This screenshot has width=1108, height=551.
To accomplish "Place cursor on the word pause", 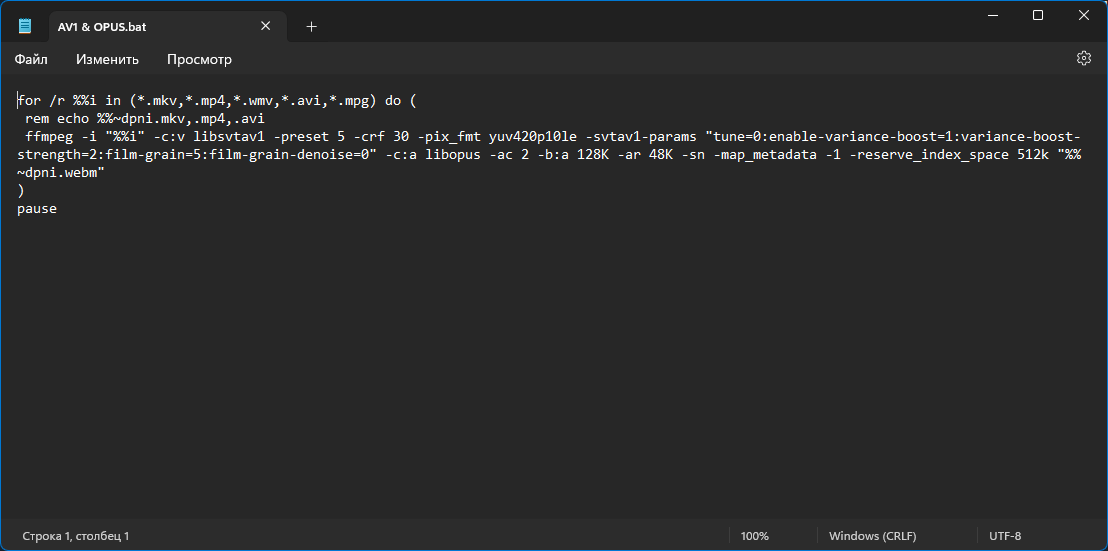I will pyautogui.click(x=37, y=208).
